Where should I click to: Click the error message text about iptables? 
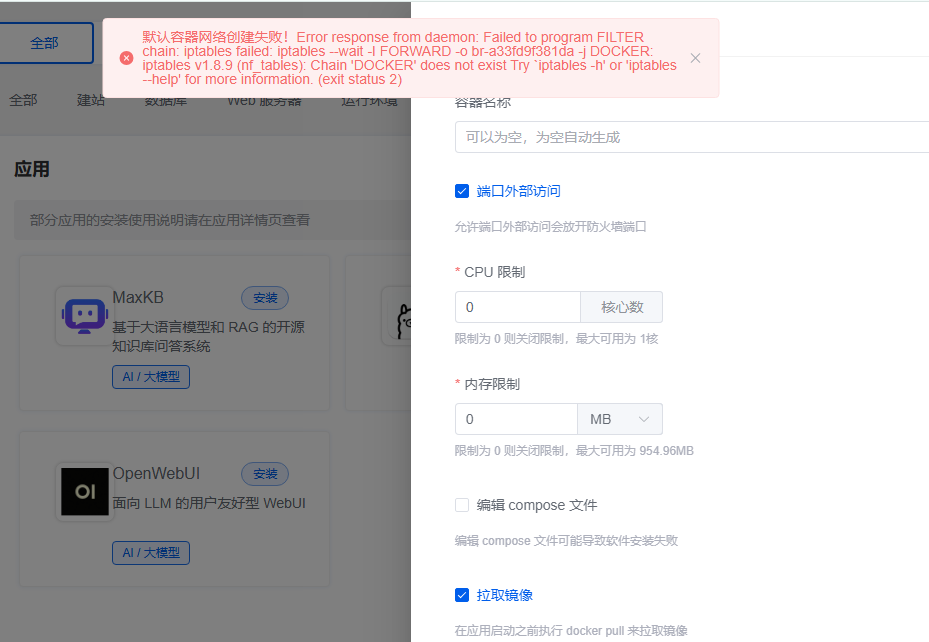coord(409,58)
